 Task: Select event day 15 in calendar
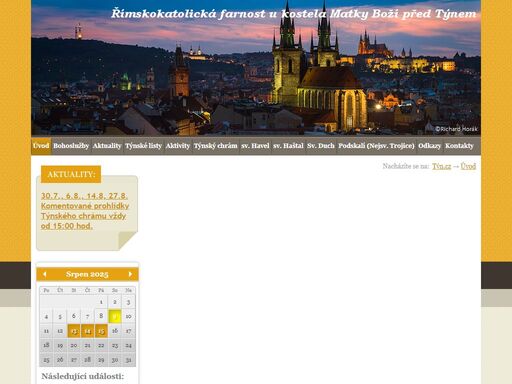(x=101, y=331)
